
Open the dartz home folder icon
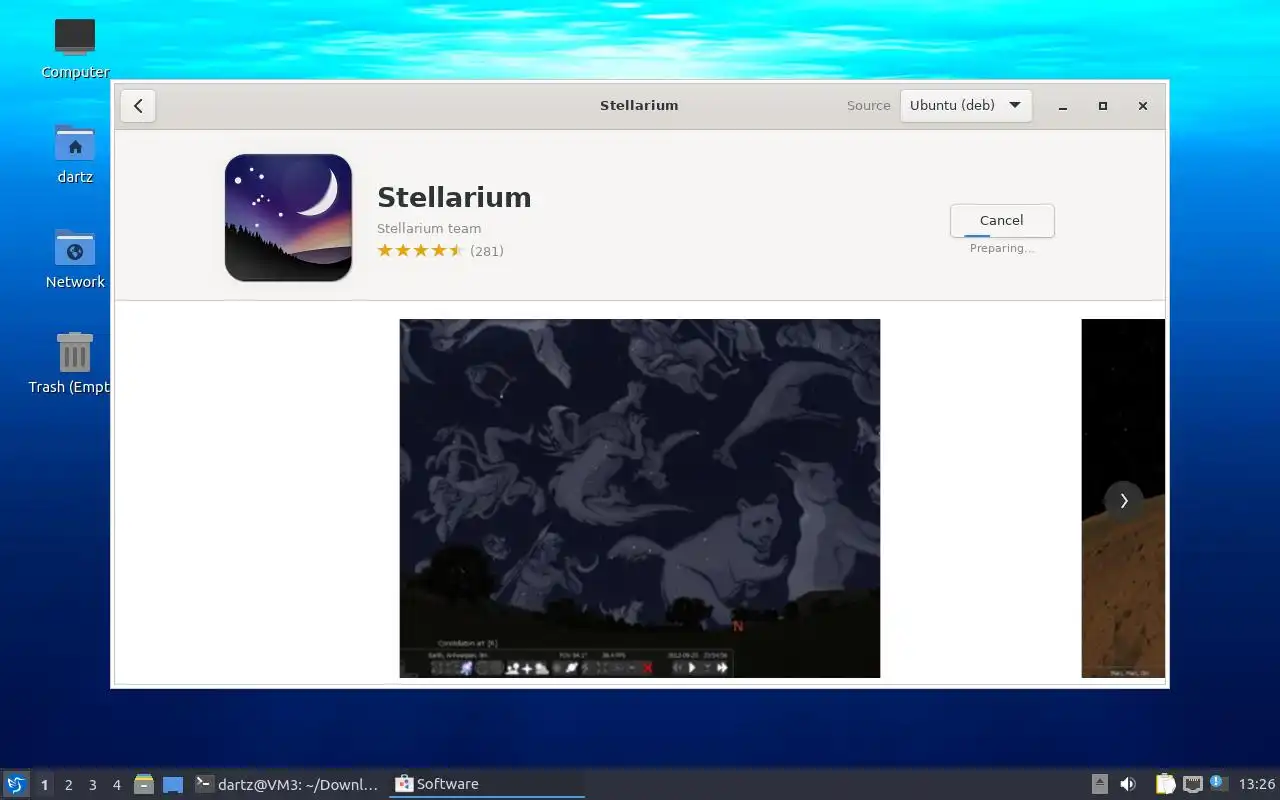click(75, 154)
